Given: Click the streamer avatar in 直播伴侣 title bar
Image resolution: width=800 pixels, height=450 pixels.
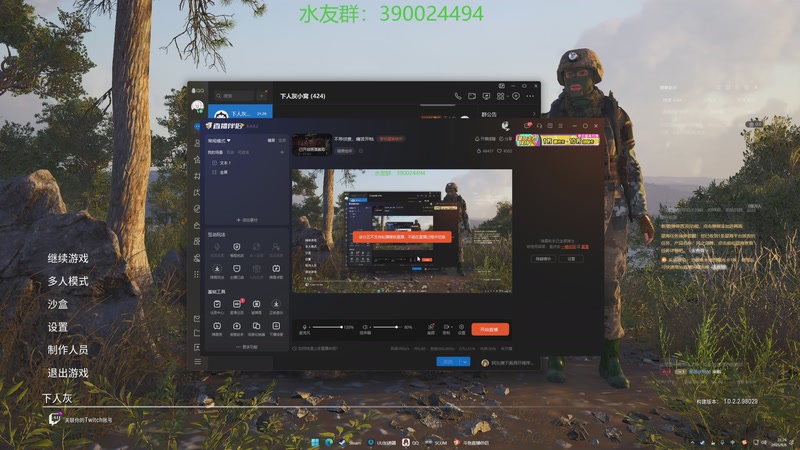Looking at the screenshot, I should (x=506, y=126).
